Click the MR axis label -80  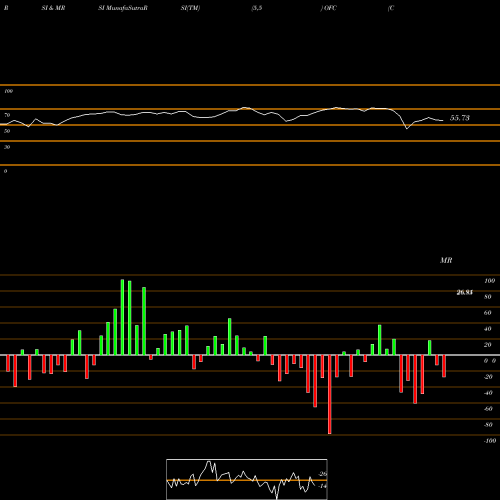(488, 425)
